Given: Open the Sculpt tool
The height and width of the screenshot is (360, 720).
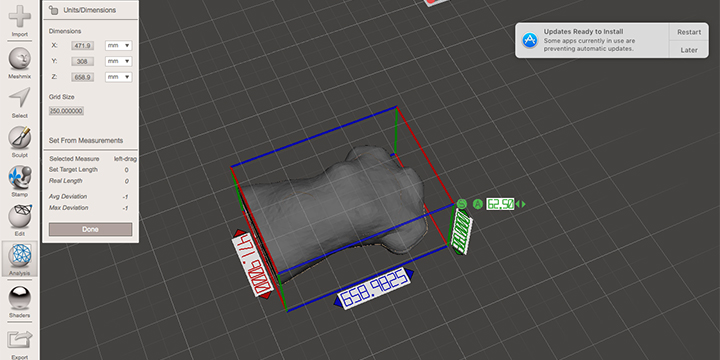Looking at the screenshot, I should [20, 141].
